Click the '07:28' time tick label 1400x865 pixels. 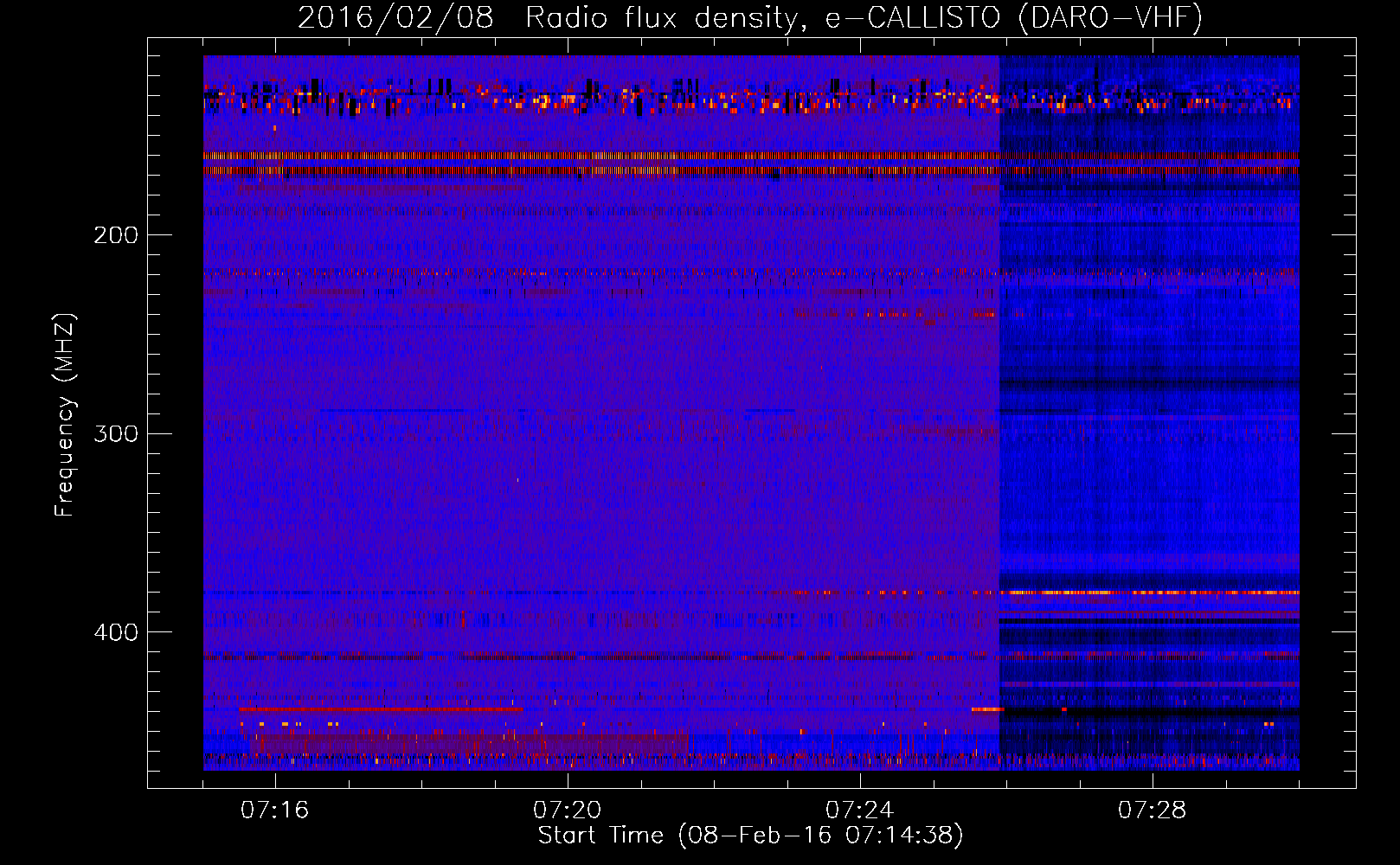coord(1152,811)
